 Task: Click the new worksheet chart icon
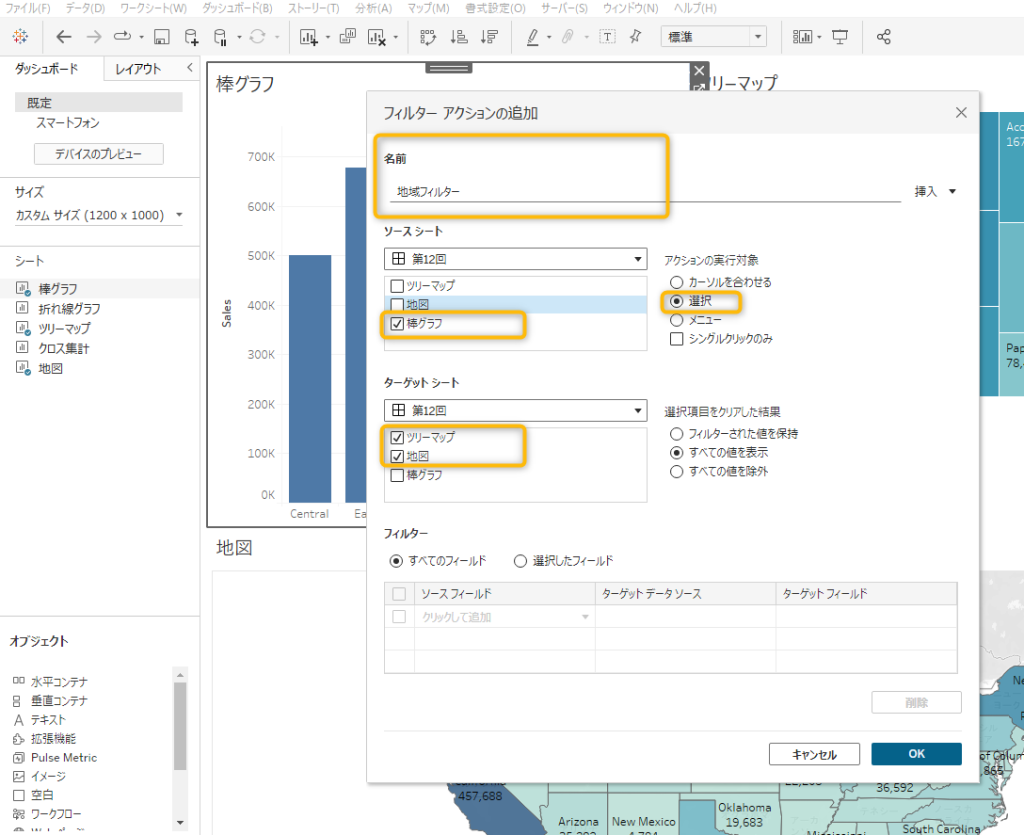click(308, 37)
